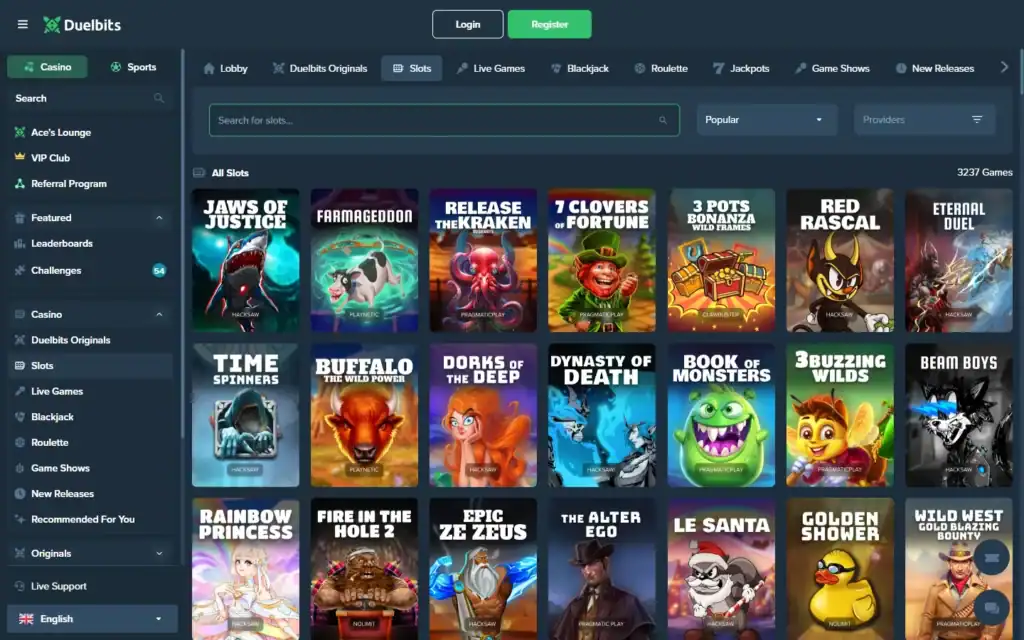
Task: Click the Login button
Action: click(468, 24)
